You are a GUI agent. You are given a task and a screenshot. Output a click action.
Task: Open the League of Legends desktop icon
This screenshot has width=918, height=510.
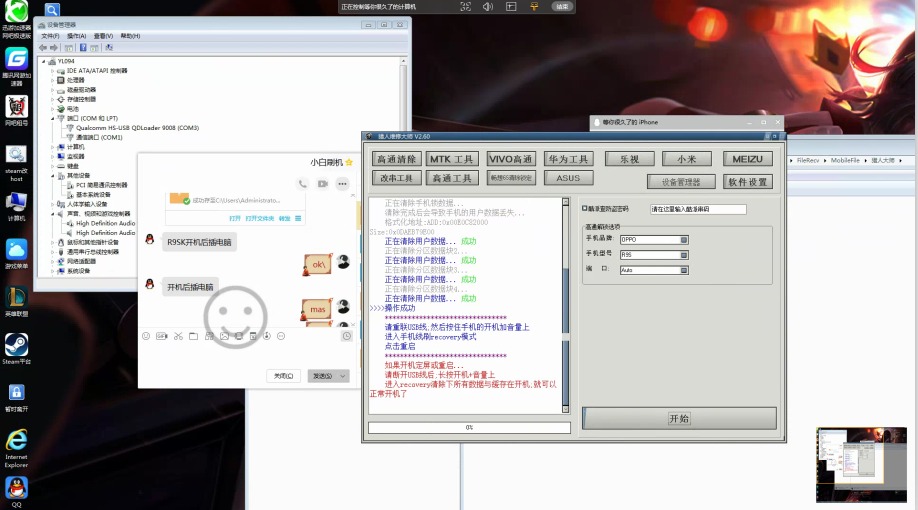tap(16, 301)
